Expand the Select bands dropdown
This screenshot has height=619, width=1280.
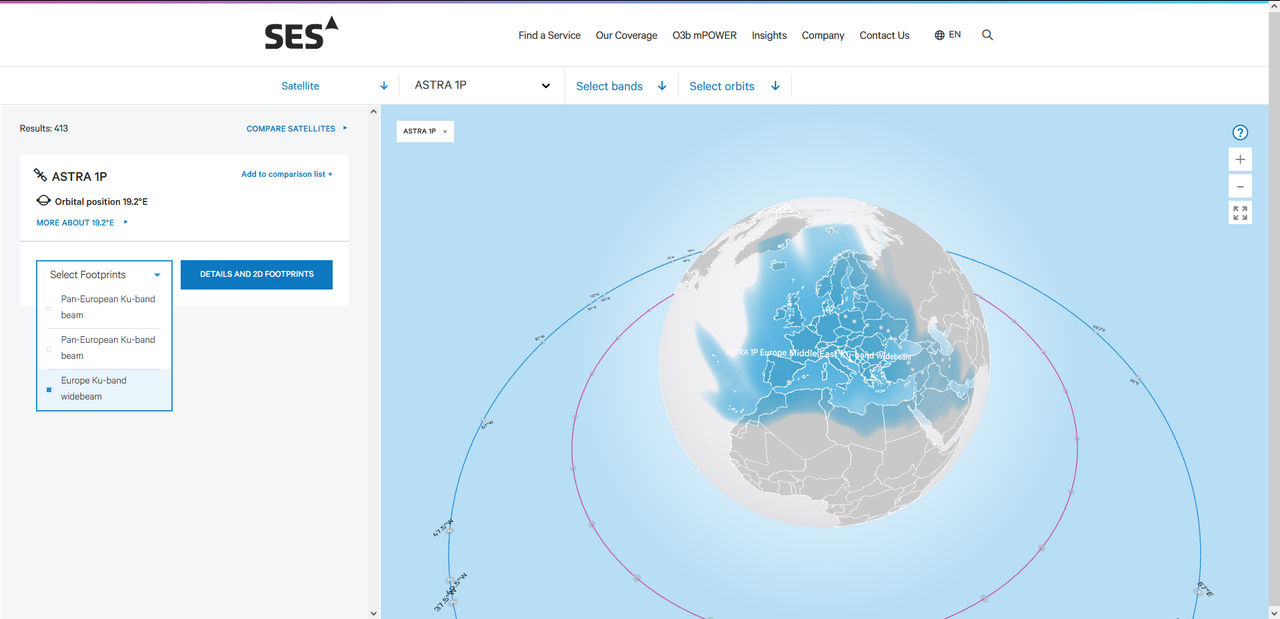pyautogui.click(x=621, y=86)
